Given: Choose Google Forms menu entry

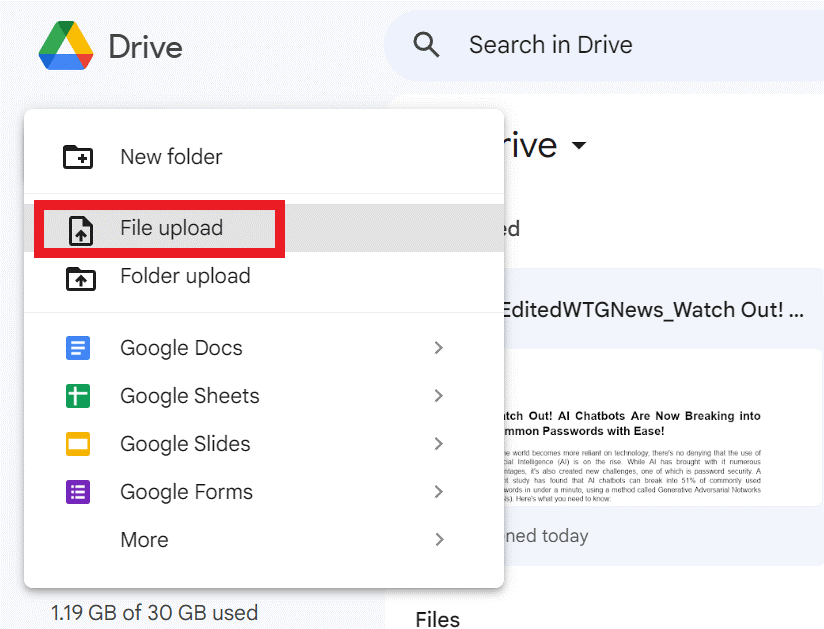Looking at the screenshot, I should pos(264,492).
